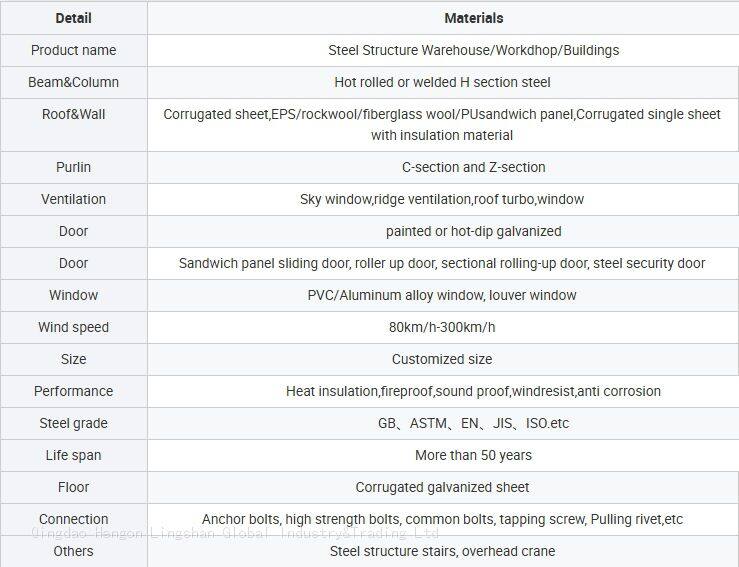Click the "Wind speed" label cell
Image resolution: width=739 pixels, height=567 pixels.
pyautogui.click(x=73, y=327)
